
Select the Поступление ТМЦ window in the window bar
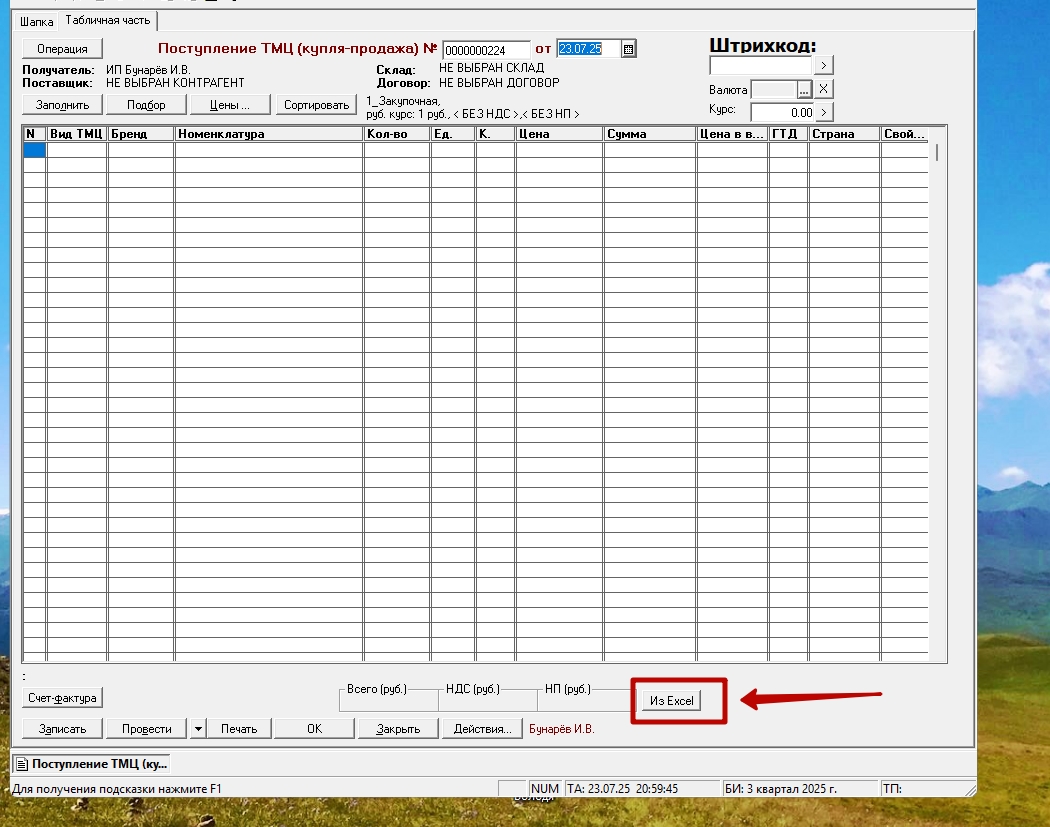[x=91, y=764]
